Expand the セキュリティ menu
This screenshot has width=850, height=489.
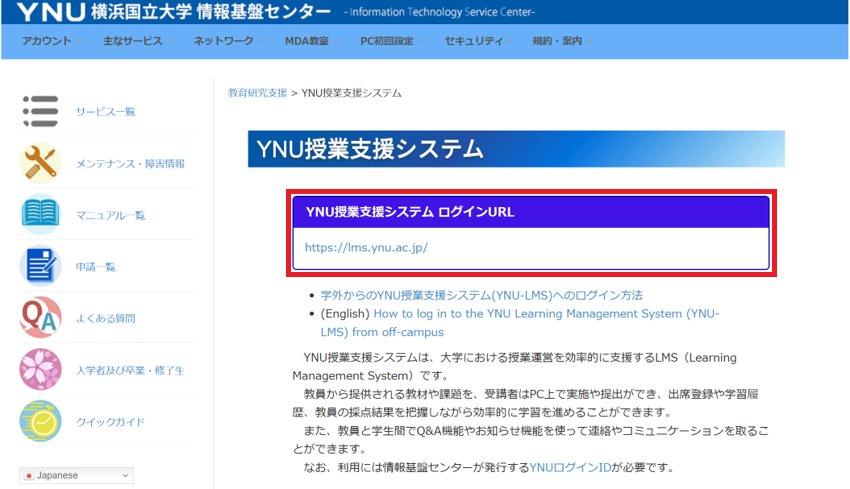coord(478,41)
